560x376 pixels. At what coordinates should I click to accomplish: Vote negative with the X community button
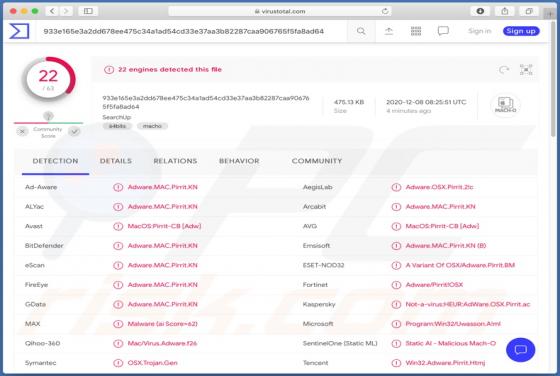coord(22,132)
